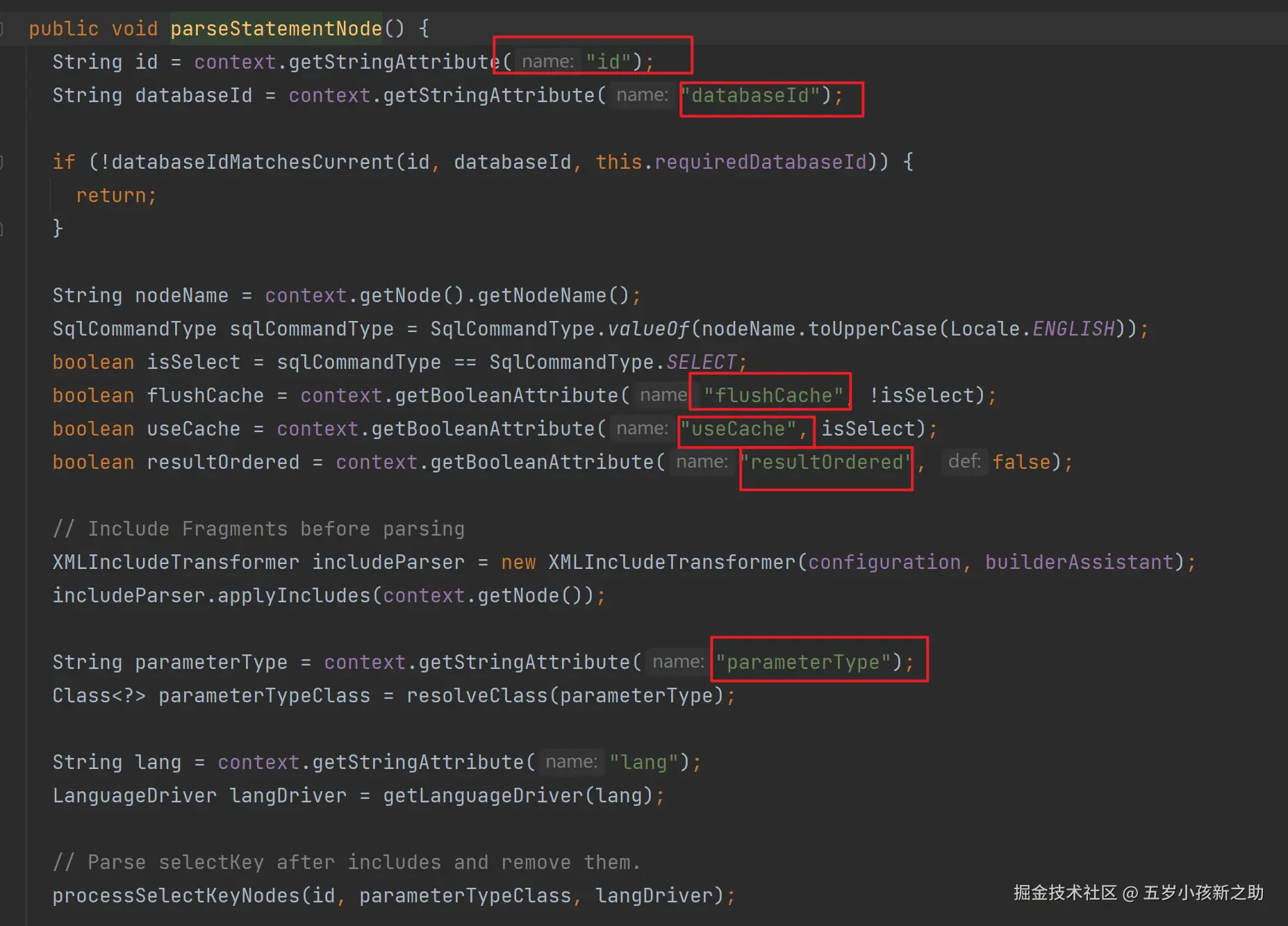
Task: Click the processSelectKeyNodes method call
Action: click(176, 895)
